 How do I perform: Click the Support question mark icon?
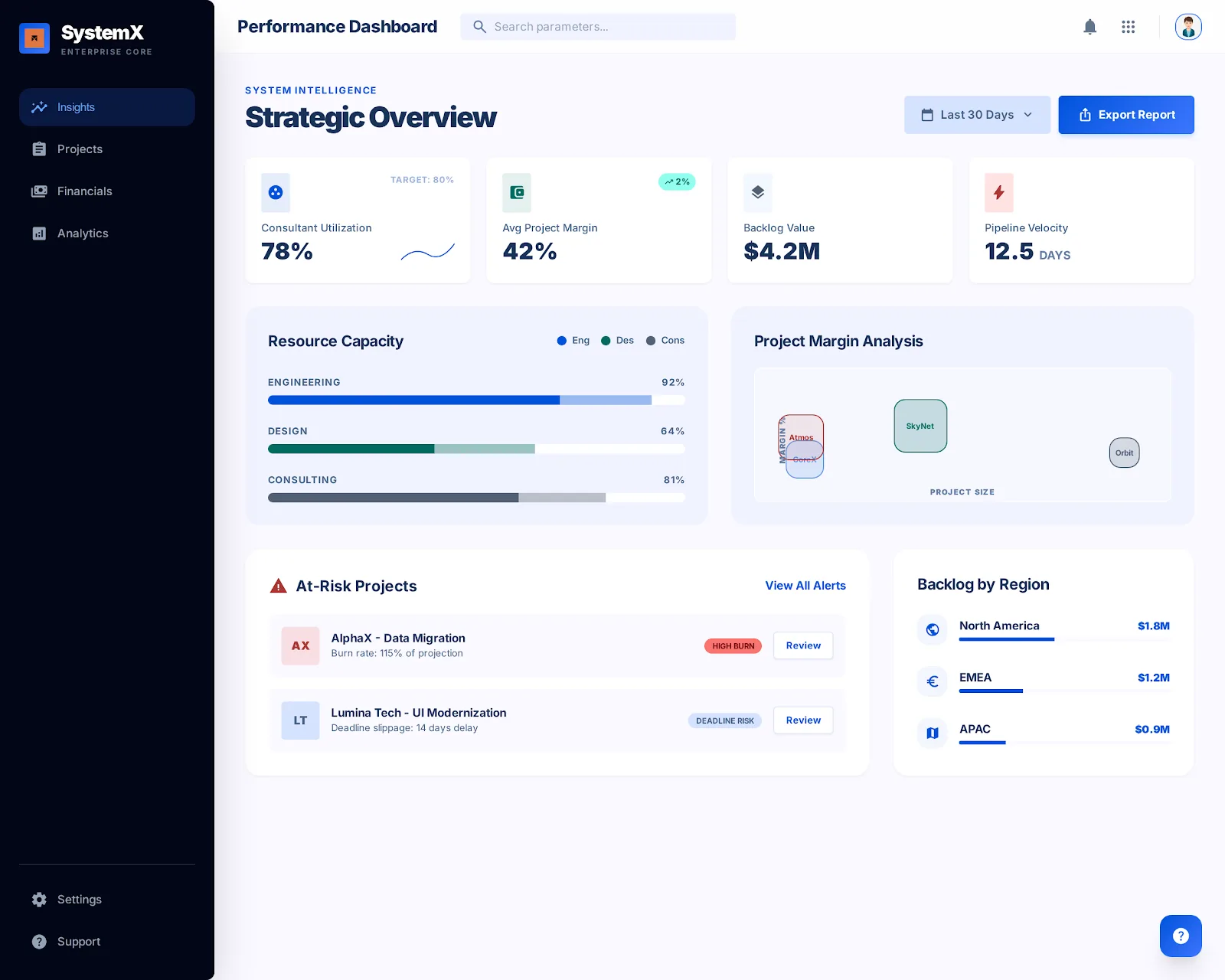click(x=39, y=942)
